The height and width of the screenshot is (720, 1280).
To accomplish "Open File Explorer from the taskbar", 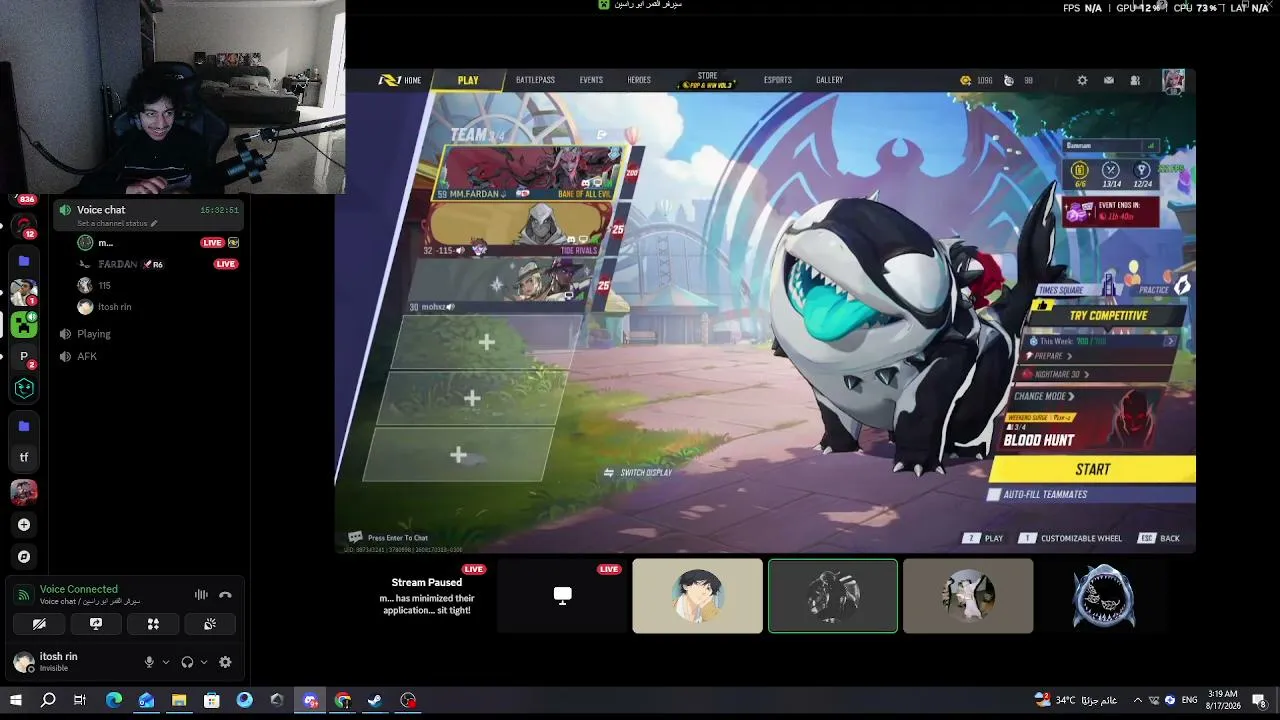I will coord(179,700).
